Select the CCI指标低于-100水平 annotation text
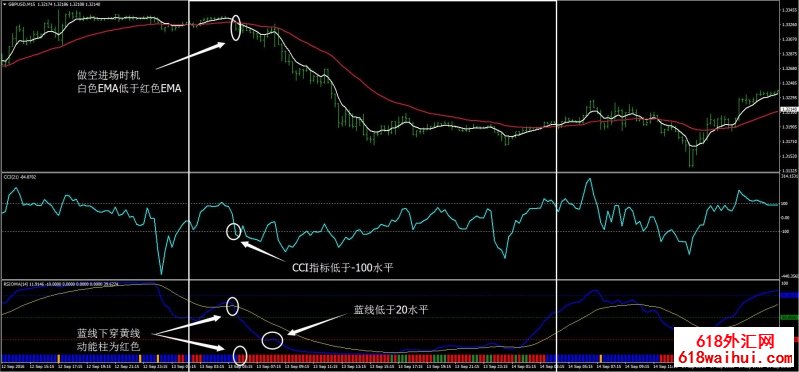 [342, 268]
